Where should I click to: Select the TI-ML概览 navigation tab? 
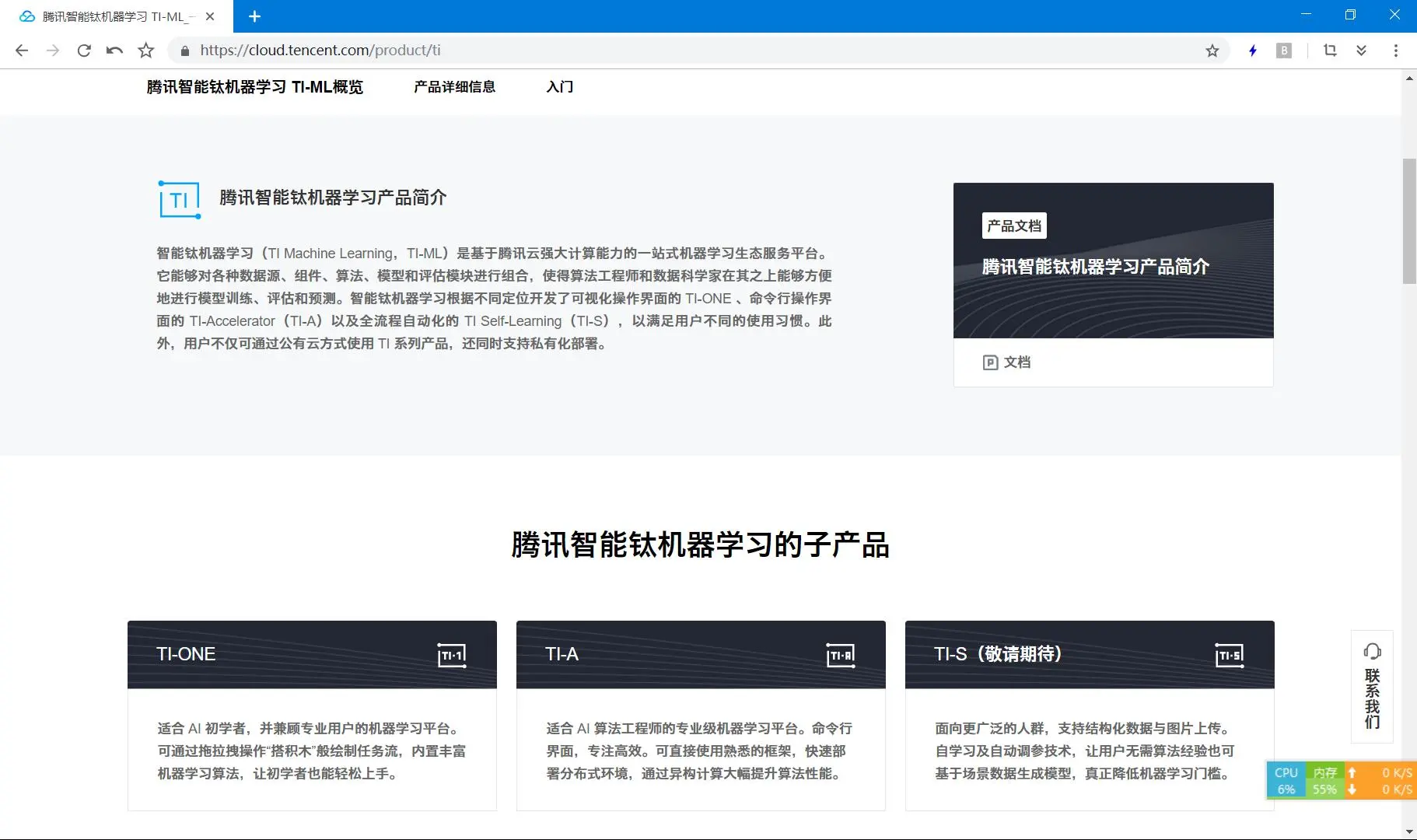point(254,87)
